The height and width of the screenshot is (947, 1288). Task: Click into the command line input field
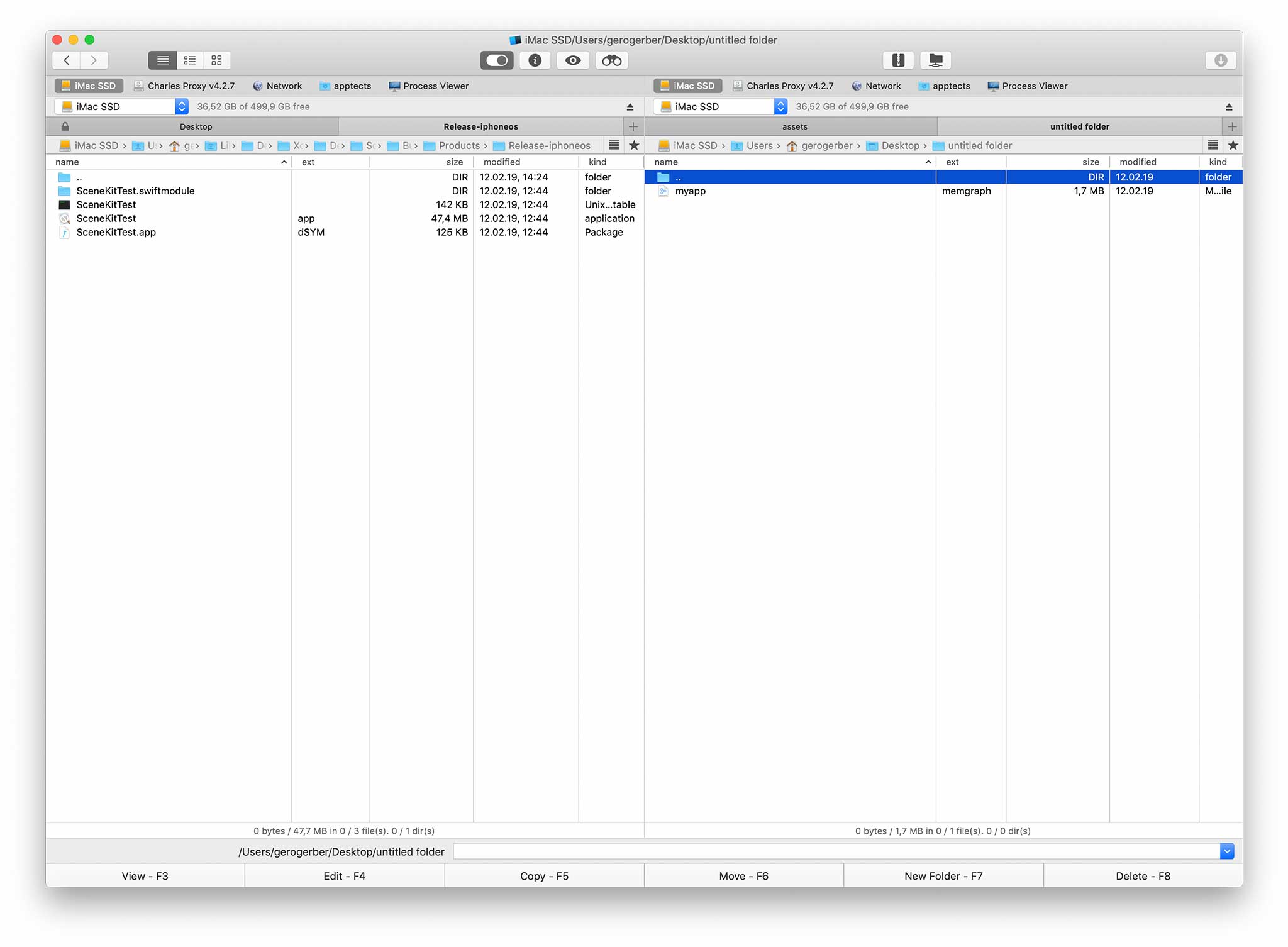[835, 851]
